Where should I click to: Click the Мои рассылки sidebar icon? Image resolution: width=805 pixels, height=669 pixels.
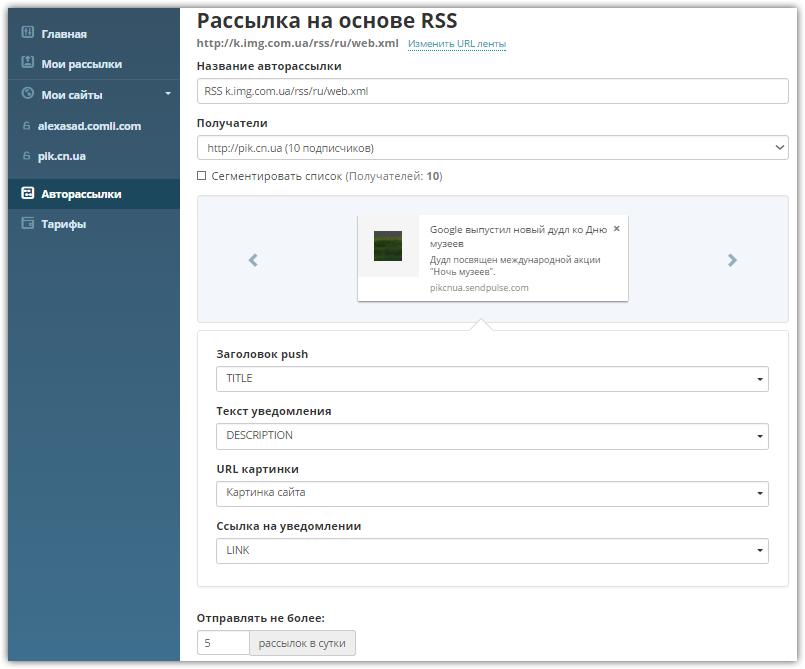point(28,62)
